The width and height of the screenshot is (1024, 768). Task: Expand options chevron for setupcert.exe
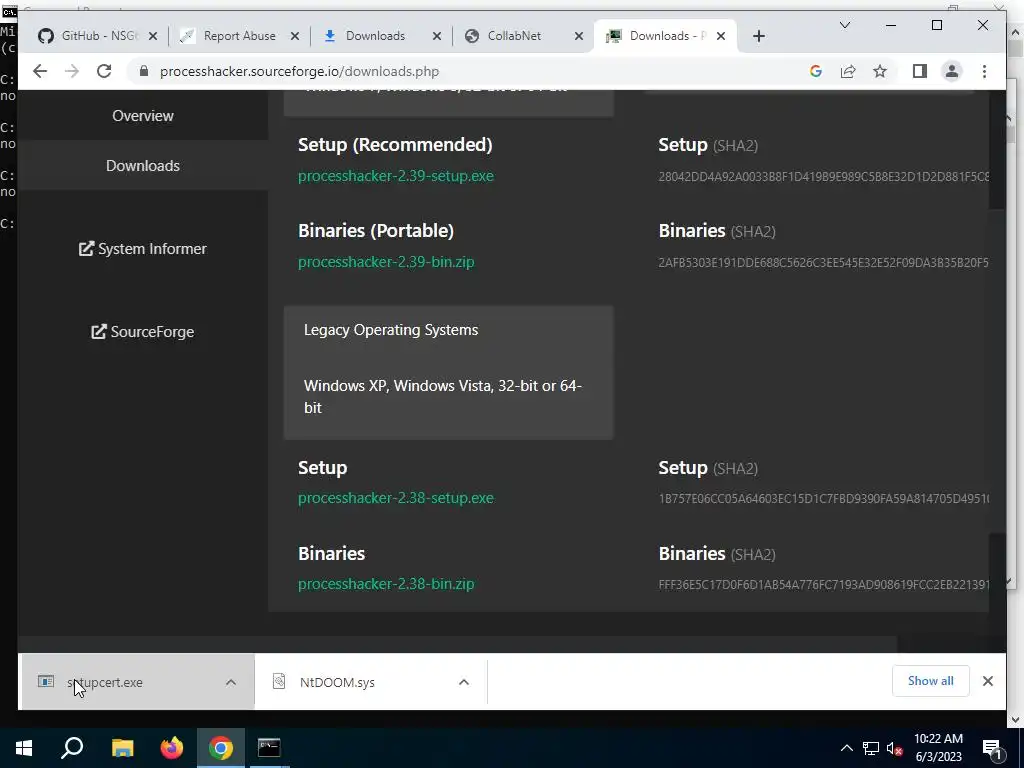coord(231,682)
